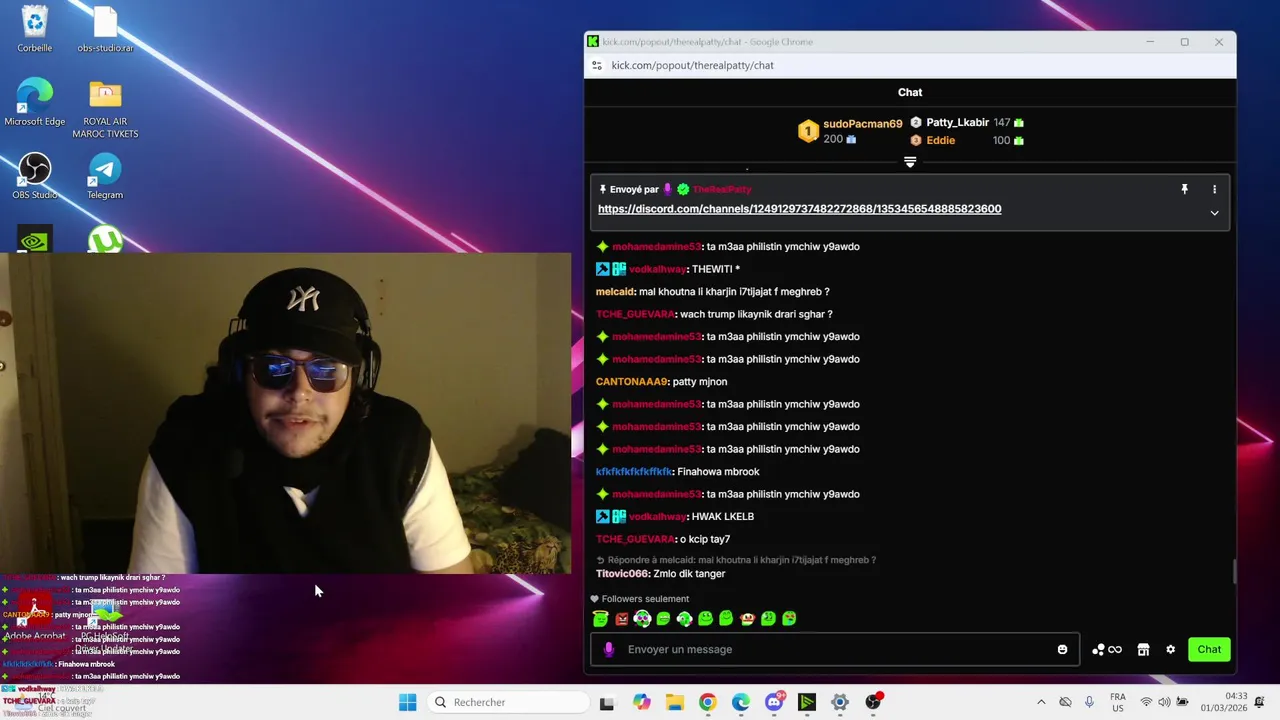Click the taskbar Rechercher search box
The width and height of the screenshot is (1280, 720).
click(506, 702)
